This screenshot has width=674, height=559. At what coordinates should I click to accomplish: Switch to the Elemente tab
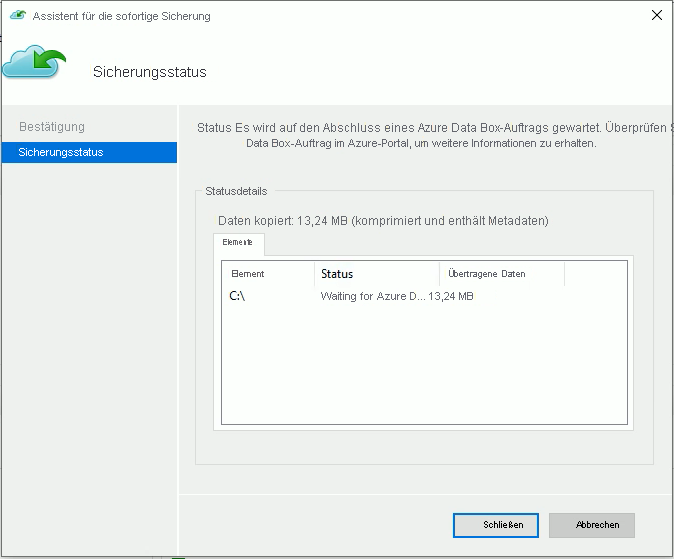click(x=238, y=243)
